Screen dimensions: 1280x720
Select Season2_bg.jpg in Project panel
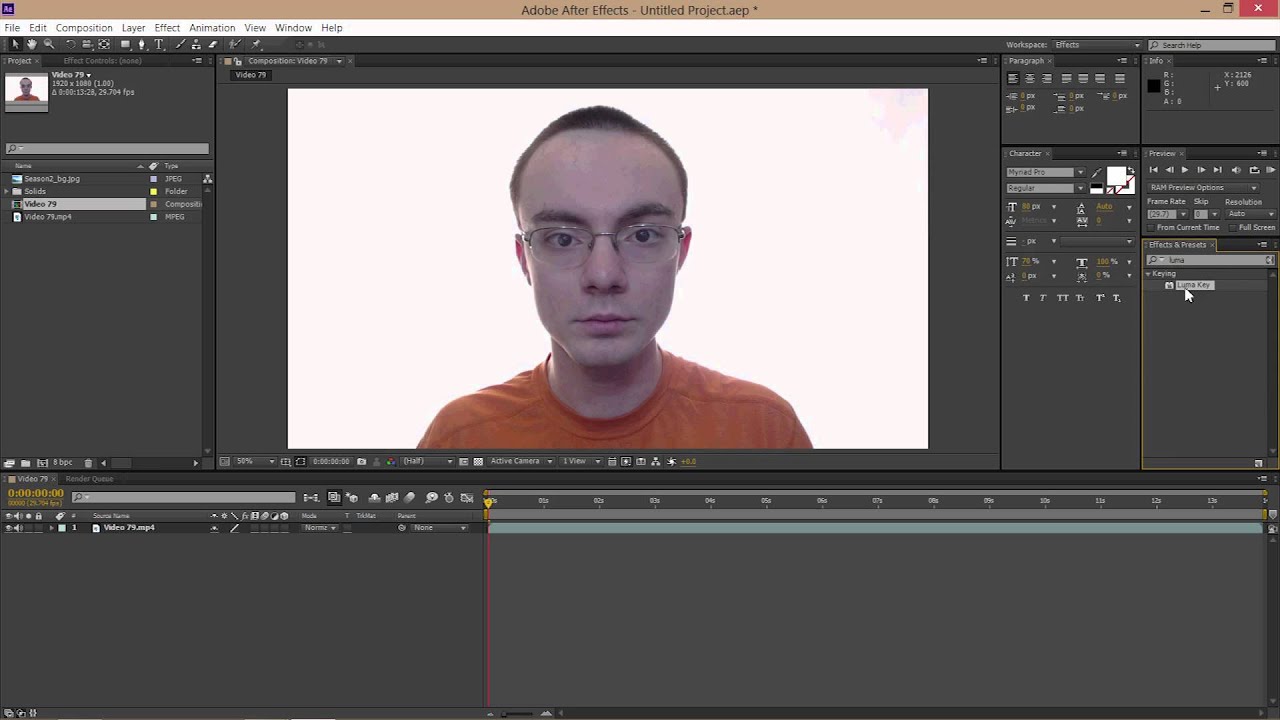[52, 179]
